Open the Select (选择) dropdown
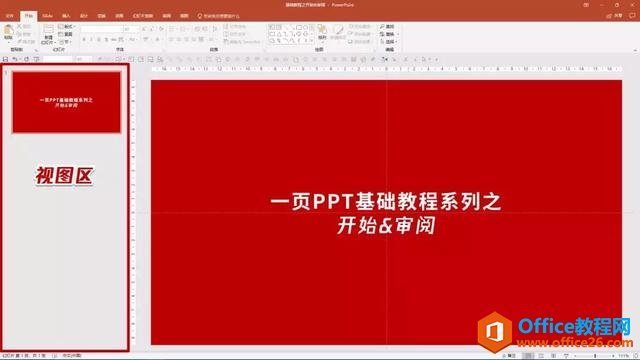The height and width of the screenshot is (360, 640). tap(389, 42)
